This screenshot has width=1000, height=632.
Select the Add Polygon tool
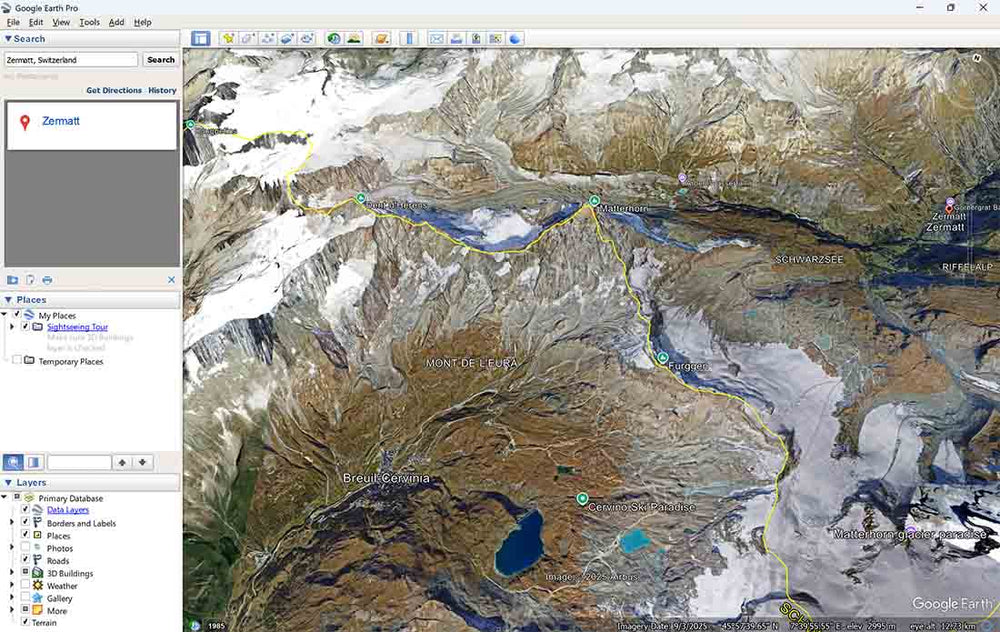click(x=247, y=38)
